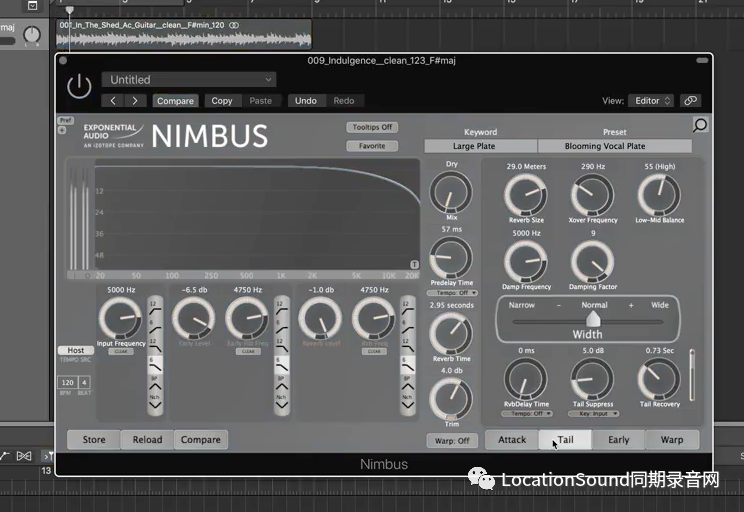The height and width of the screenshot is (512, 744).
Task: Click the flex/trim icon in bottom-left toolbar
Action: click(x=24, y=456)
